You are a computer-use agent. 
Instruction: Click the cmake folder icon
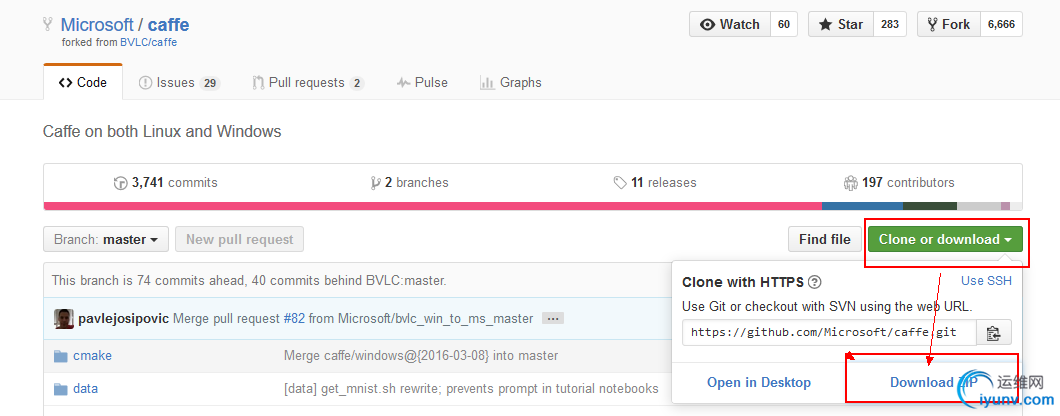(x=62, y=356)
